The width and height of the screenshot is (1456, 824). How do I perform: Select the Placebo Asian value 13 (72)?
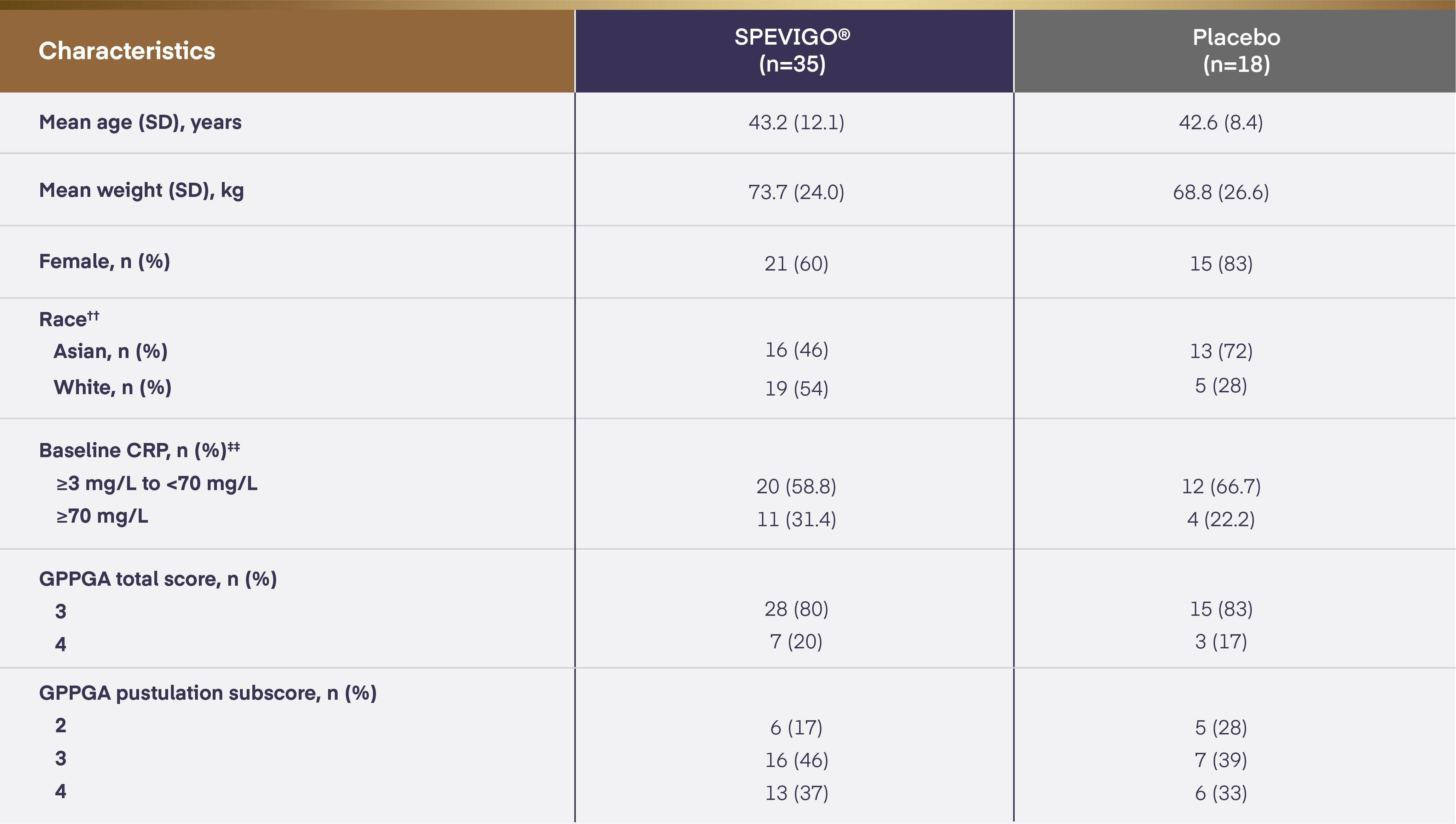click(x=1221, y=351)
